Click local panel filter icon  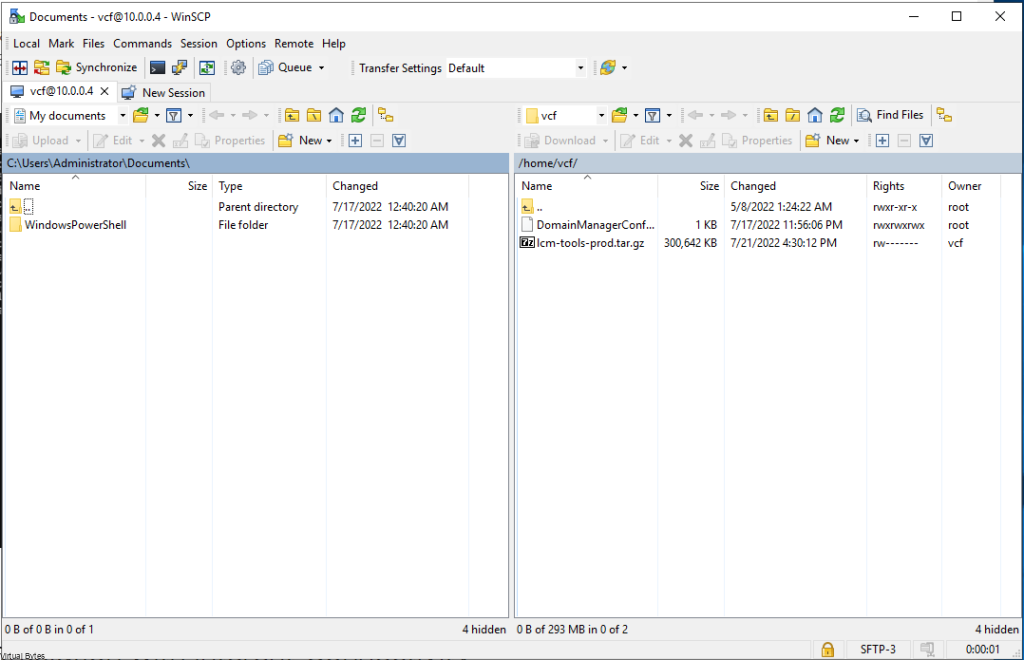pyautogui.click(x=174, y=116)
